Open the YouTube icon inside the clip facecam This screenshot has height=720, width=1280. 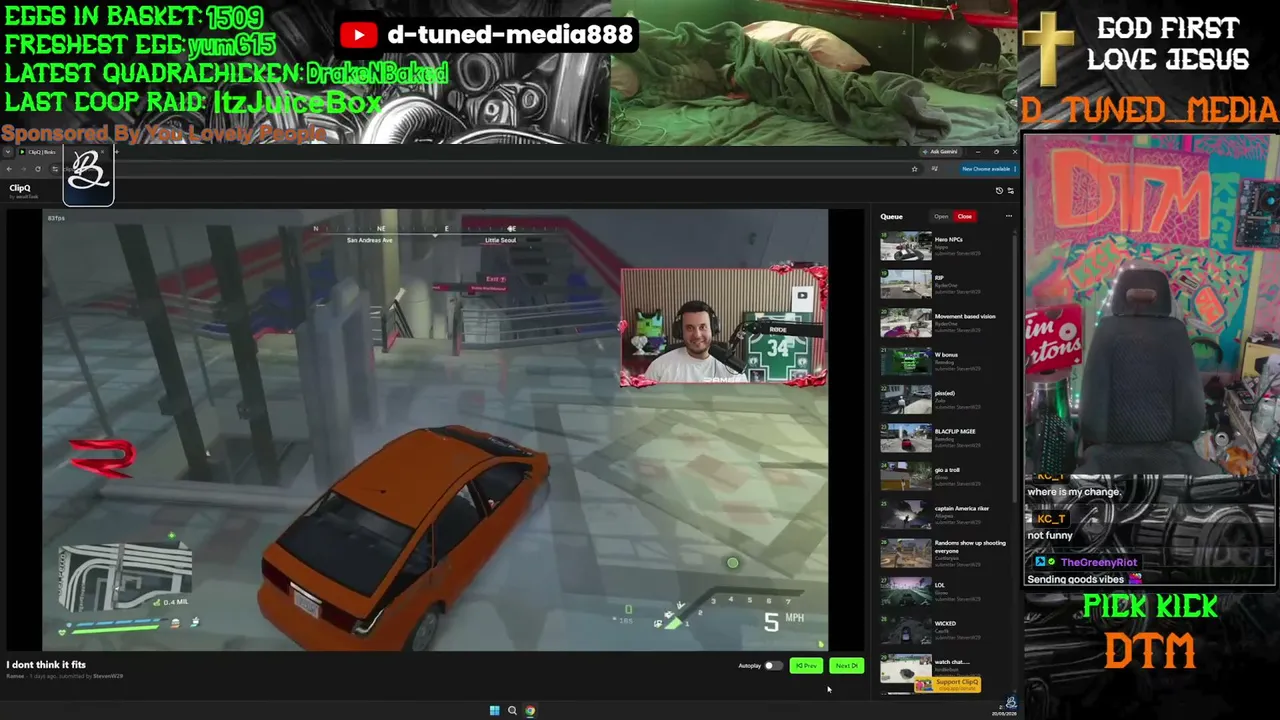[x=802, y=296]
